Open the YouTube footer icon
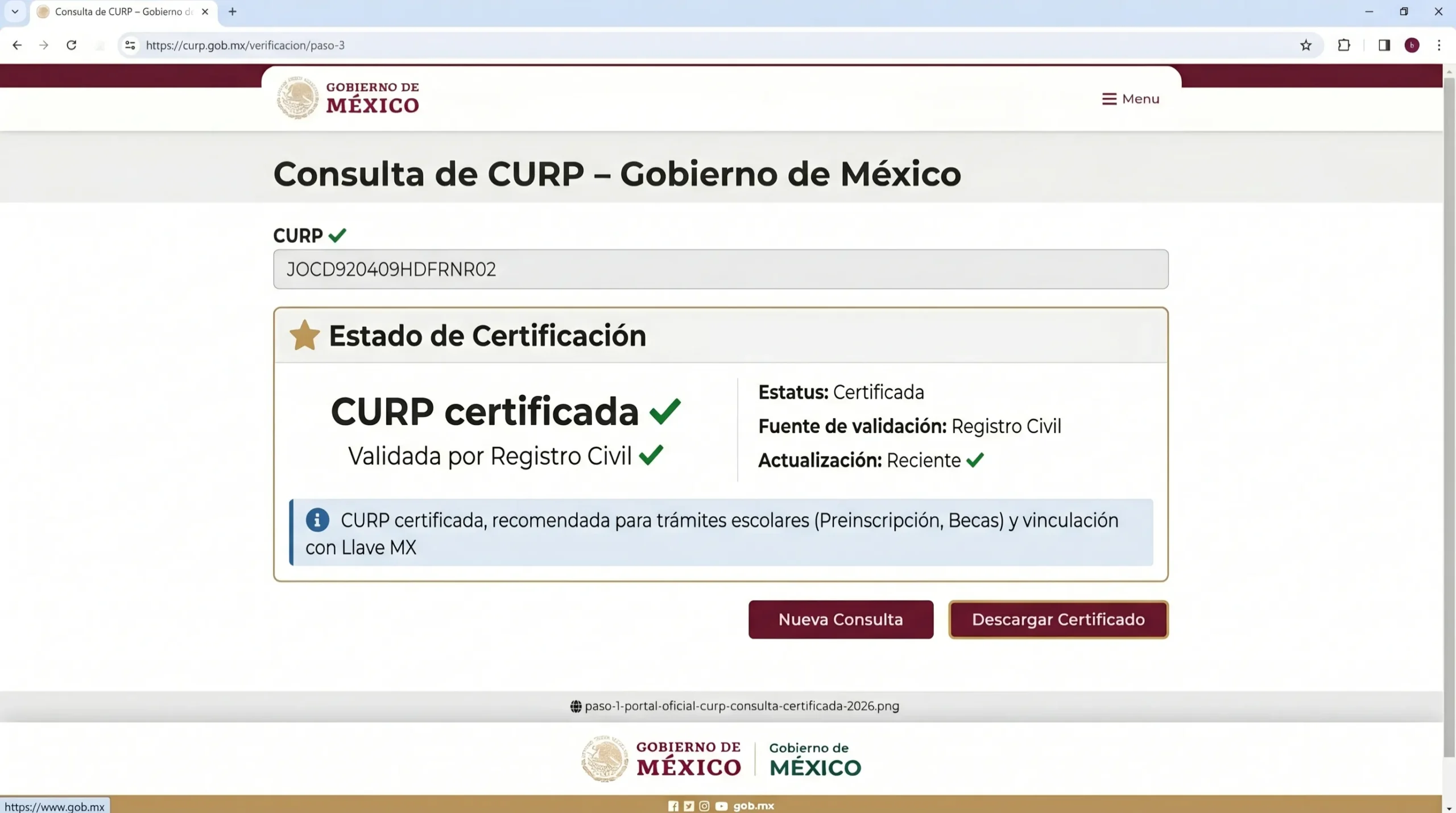The image size is (1456, 813). pos(721,806)
